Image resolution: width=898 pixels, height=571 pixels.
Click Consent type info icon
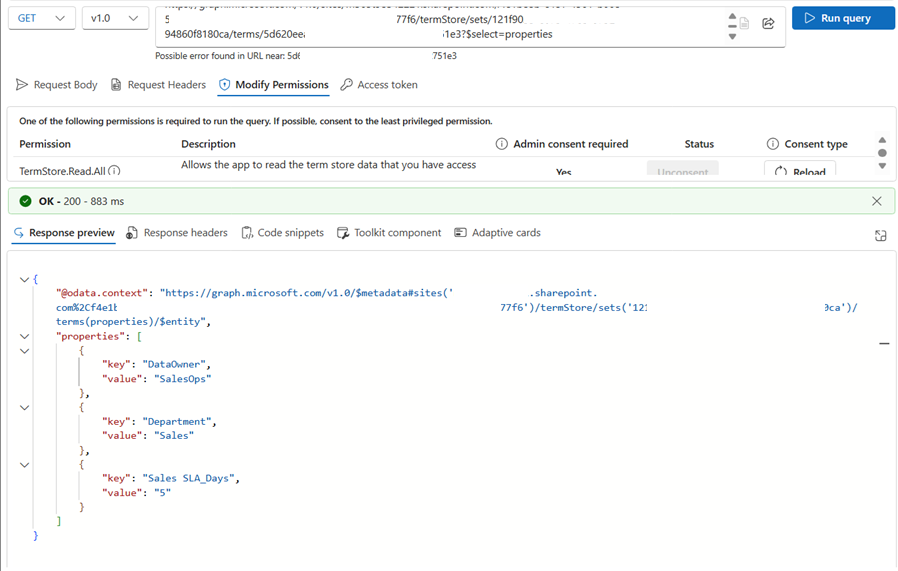click(773, 144)
